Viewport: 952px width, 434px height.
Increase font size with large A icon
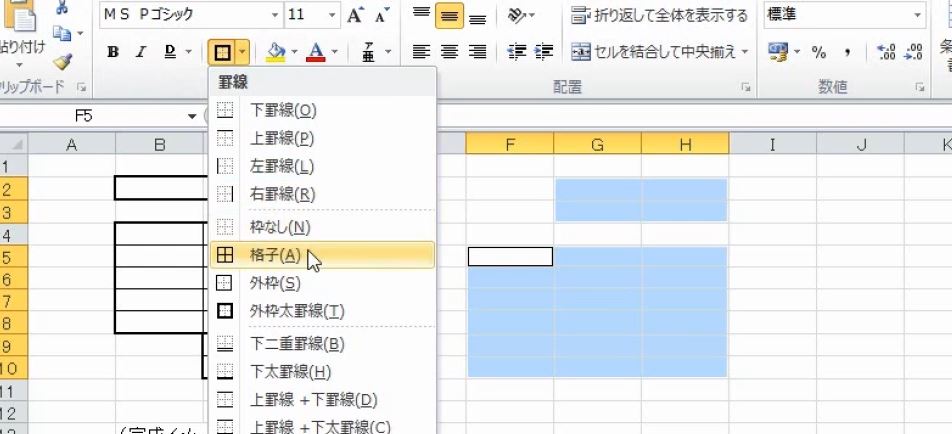tap(355, 16)
